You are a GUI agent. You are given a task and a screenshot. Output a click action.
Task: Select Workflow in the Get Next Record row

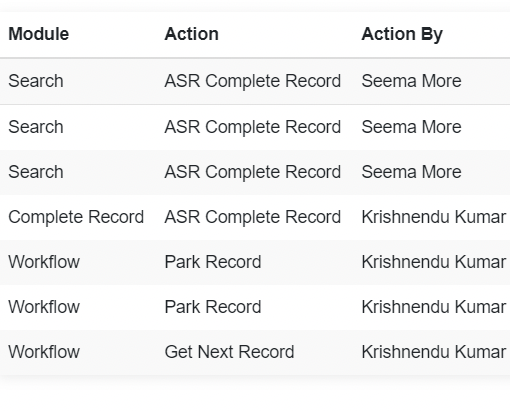pos(44,352)
